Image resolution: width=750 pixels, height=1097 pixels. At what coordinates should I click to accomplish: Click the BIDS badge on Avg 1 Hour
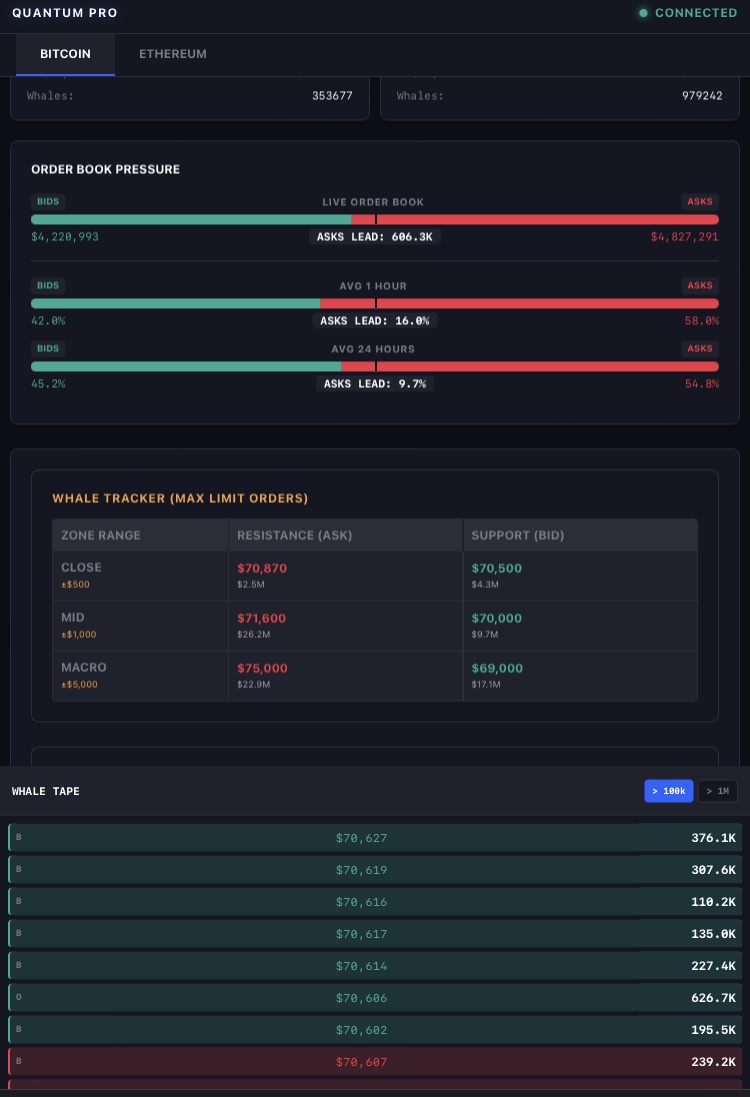pyautogui.click(x=48, y=286)
